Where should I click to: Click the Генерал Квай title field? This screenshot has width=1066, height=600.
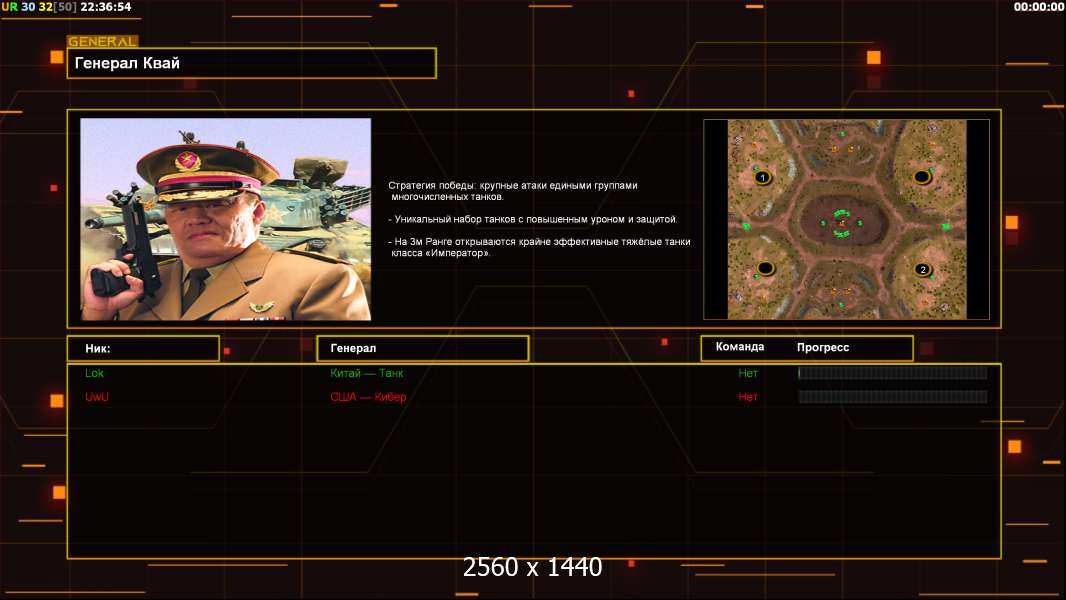pos(251,63)
